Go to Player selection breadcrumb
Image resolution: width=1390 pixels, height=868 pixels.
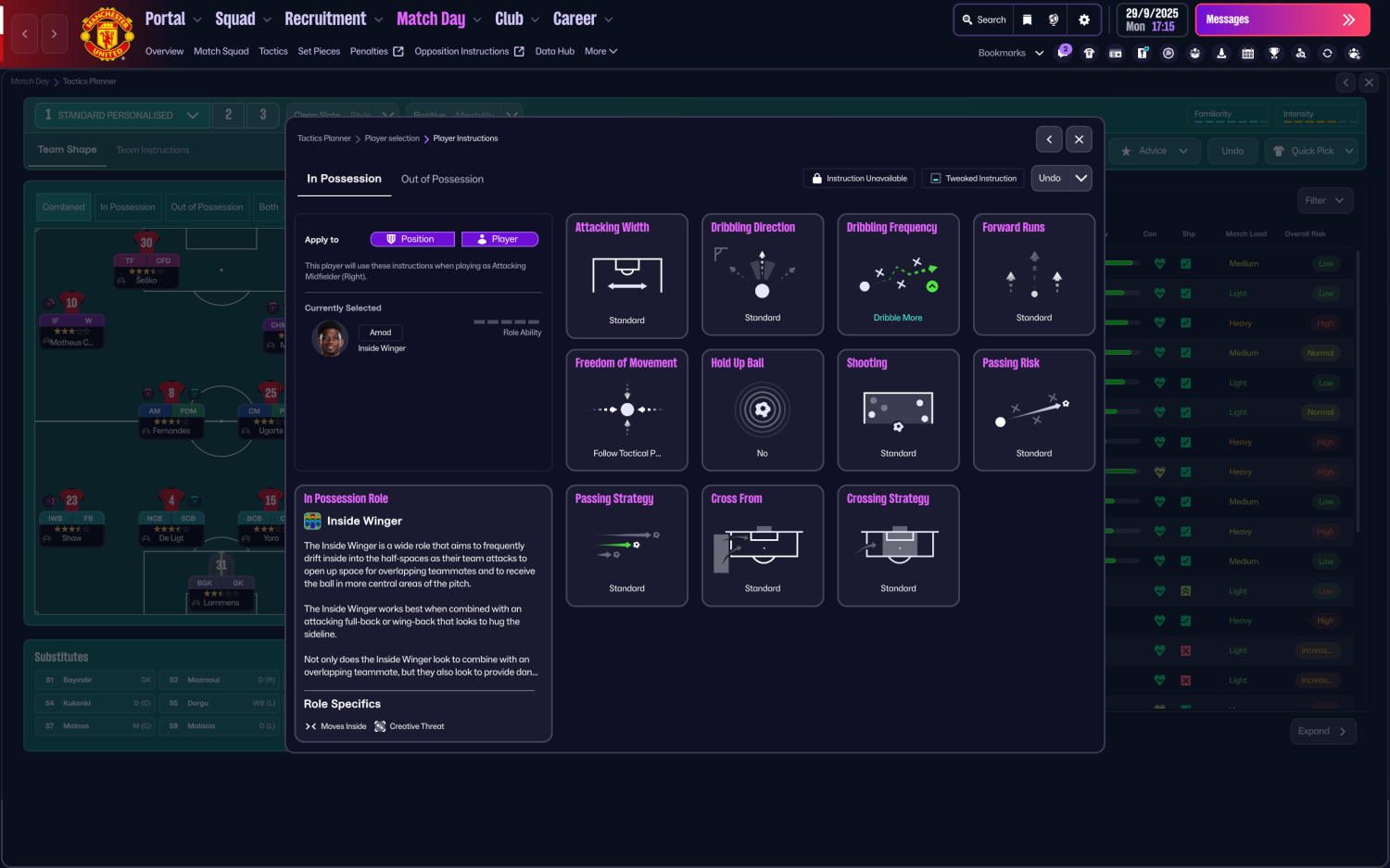pos(392,139)
